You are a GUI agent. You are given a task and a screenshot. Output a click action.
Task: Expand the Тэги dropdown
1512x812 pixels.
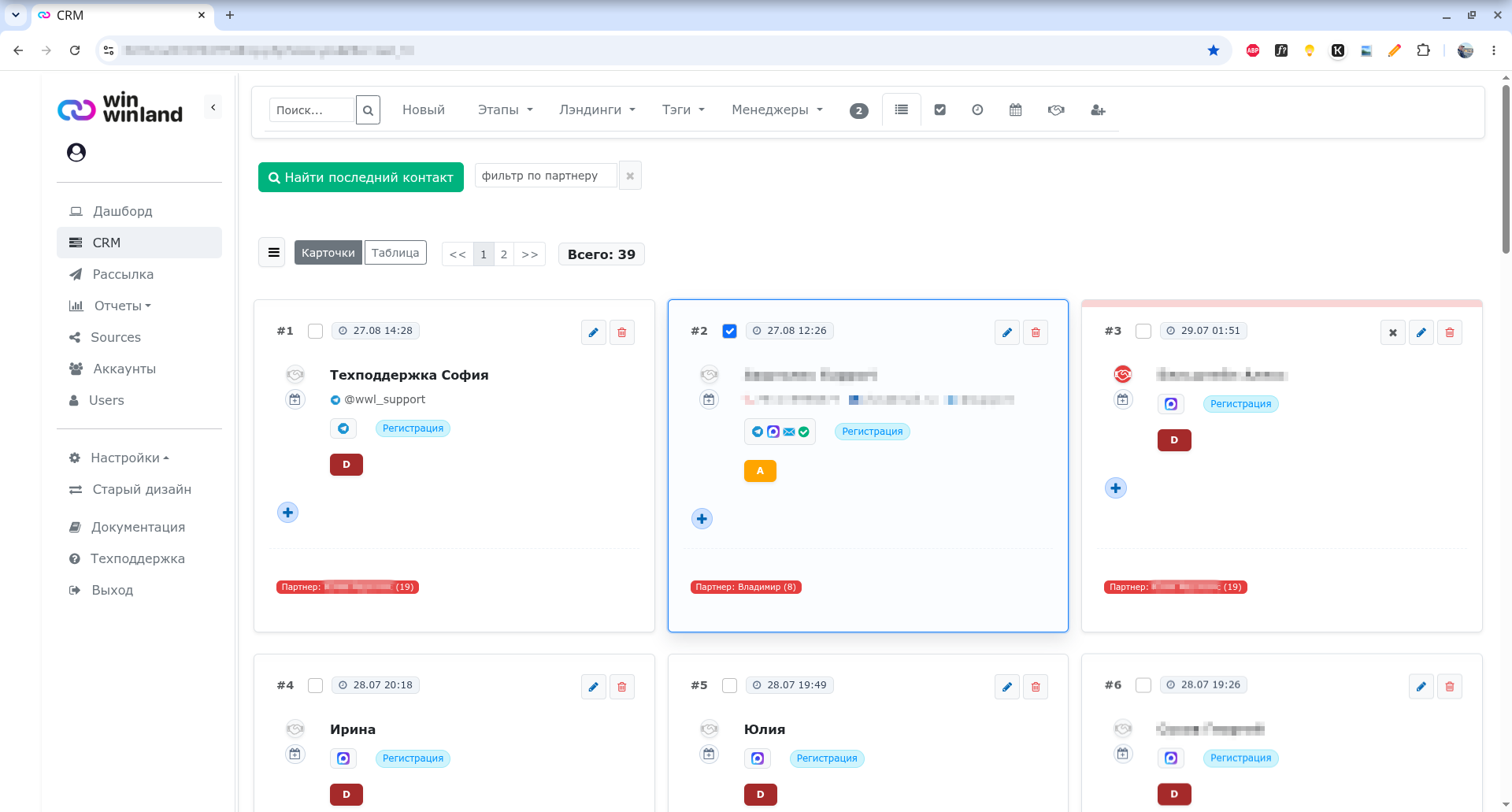coord(684,110)
